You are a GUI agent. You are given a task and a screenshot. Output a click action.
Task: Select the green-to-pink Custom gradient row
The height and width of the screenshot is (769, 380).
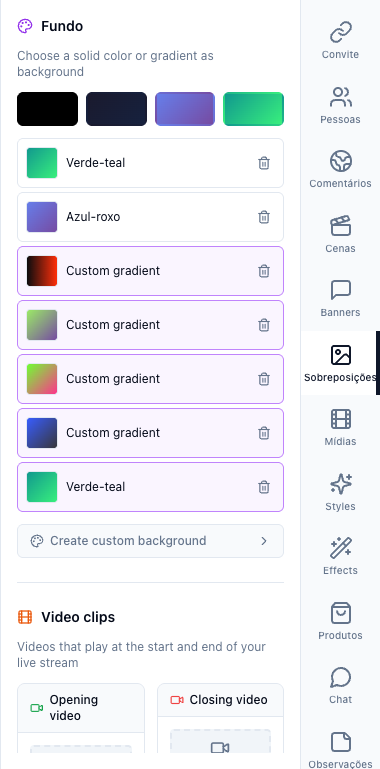[151, 379]
